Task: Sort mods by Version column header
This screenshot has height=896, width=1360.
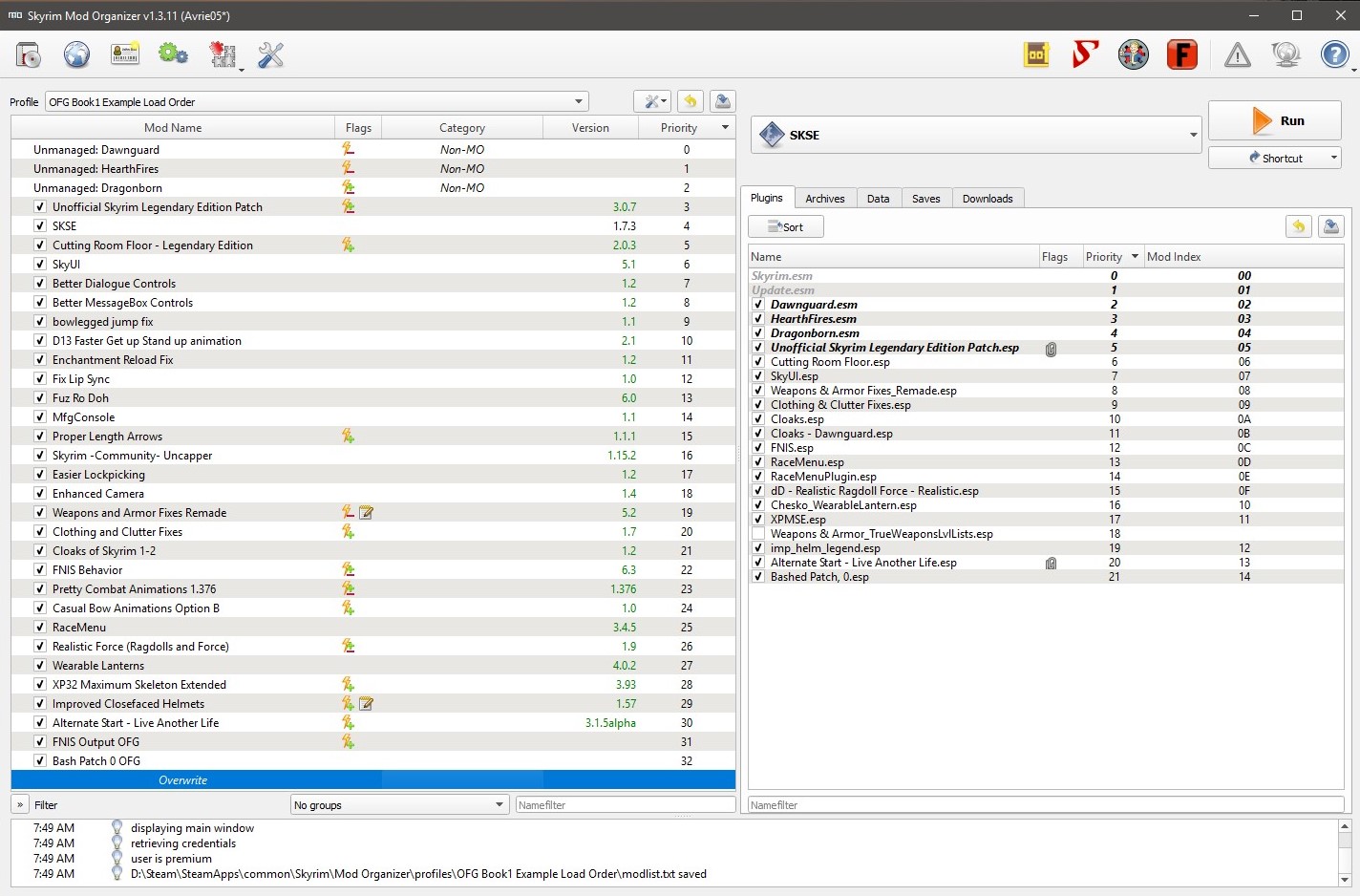Action: coord(590,128)
